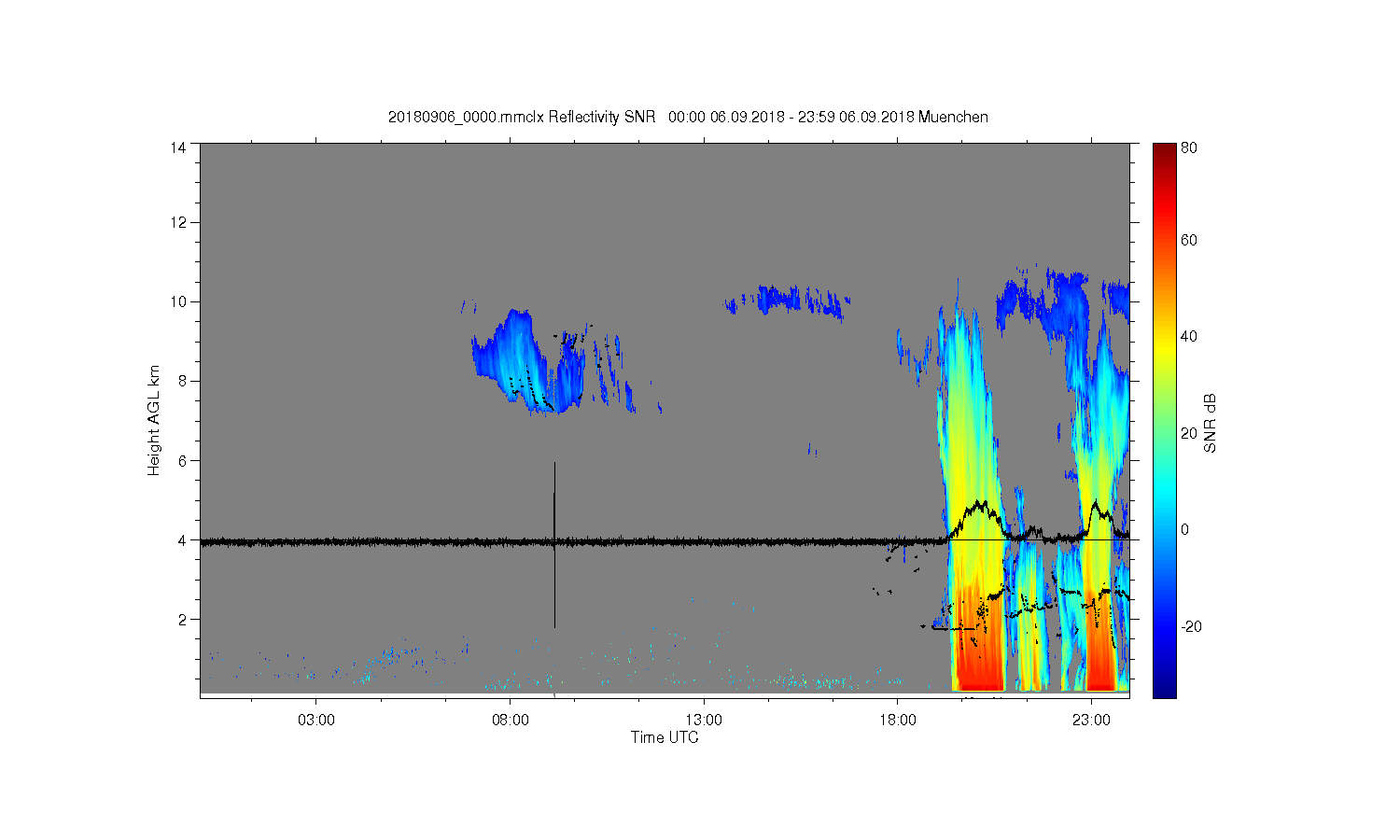
Task: Click the height tick label 8
Action: 182,381
